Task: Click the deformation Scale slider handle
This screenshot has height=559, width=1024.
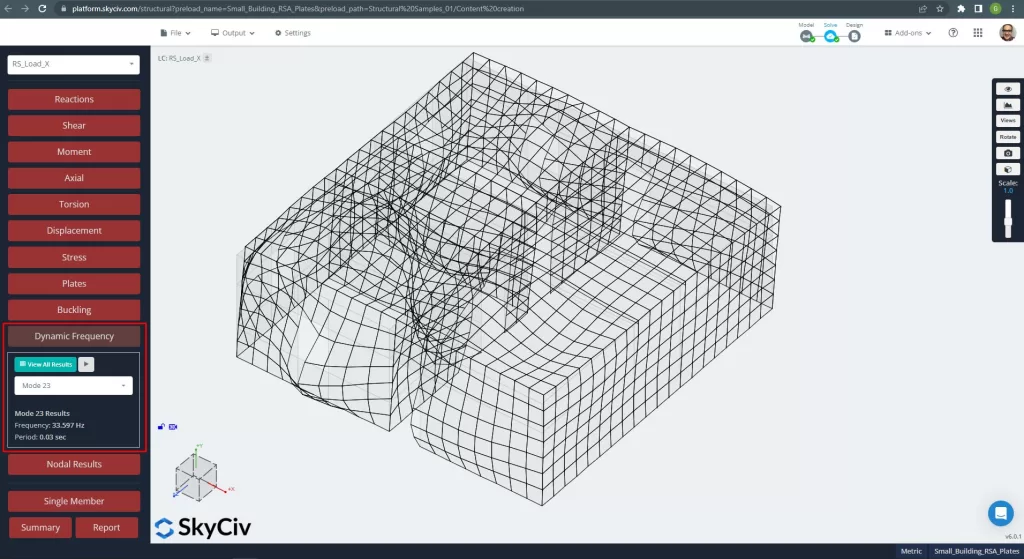Action: pyautogui.click(x=1008, y=220)
